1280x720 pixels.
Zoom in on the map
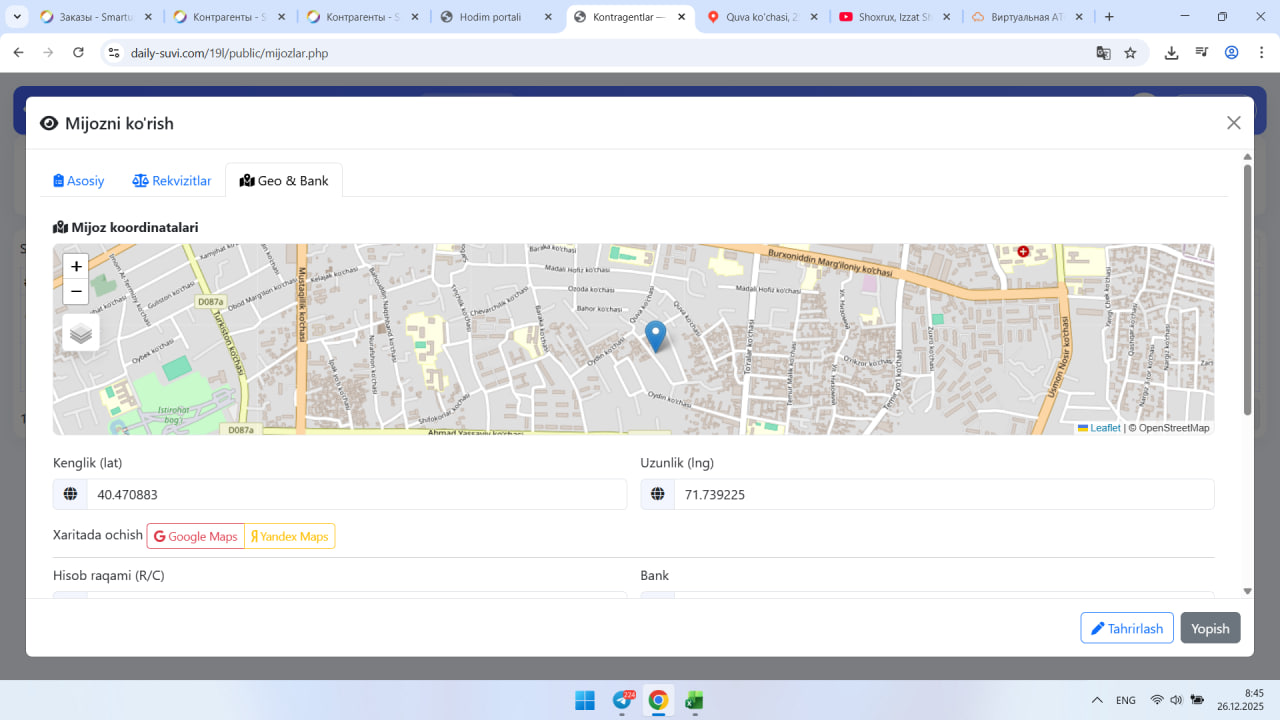[x=76, y=266]
